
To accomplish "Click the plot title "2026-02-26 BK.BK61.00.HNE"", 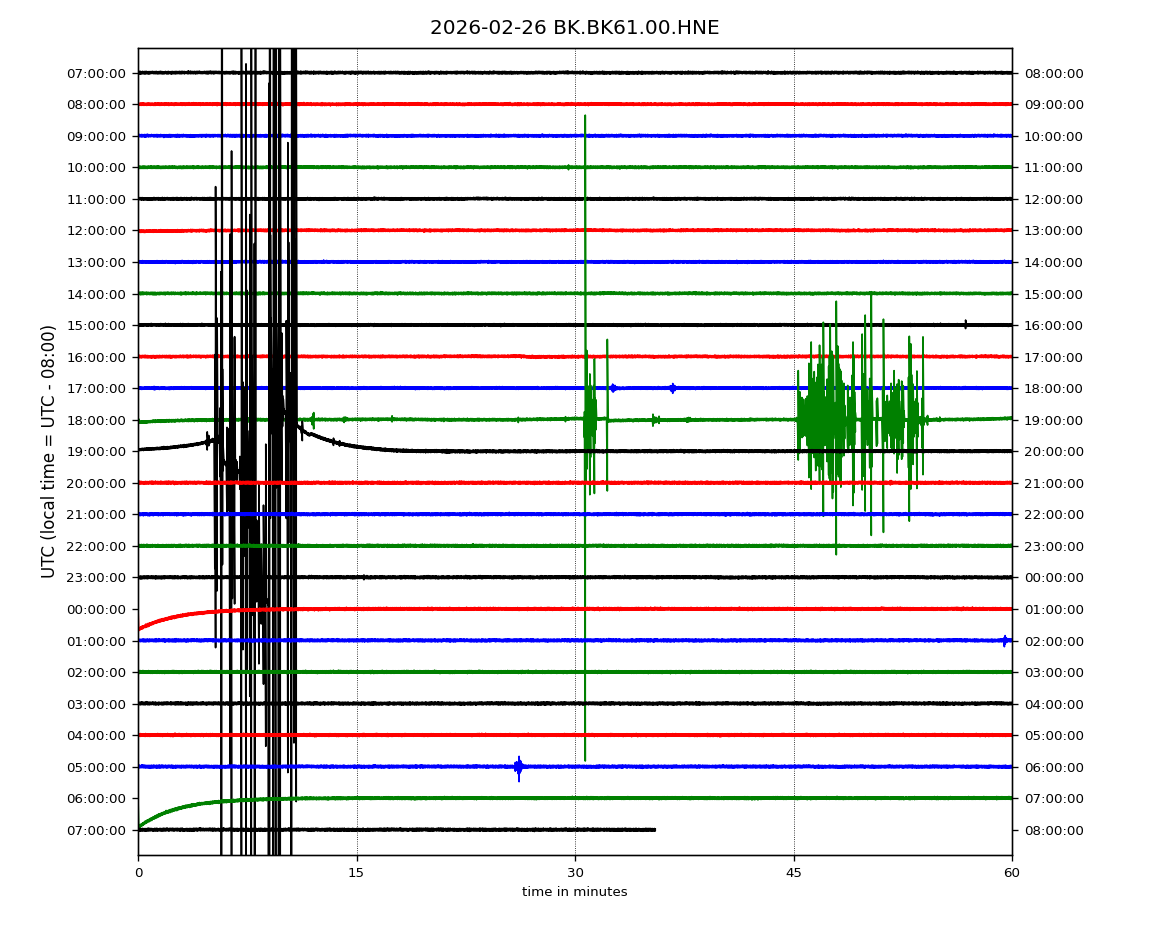I will click(574, 28).
